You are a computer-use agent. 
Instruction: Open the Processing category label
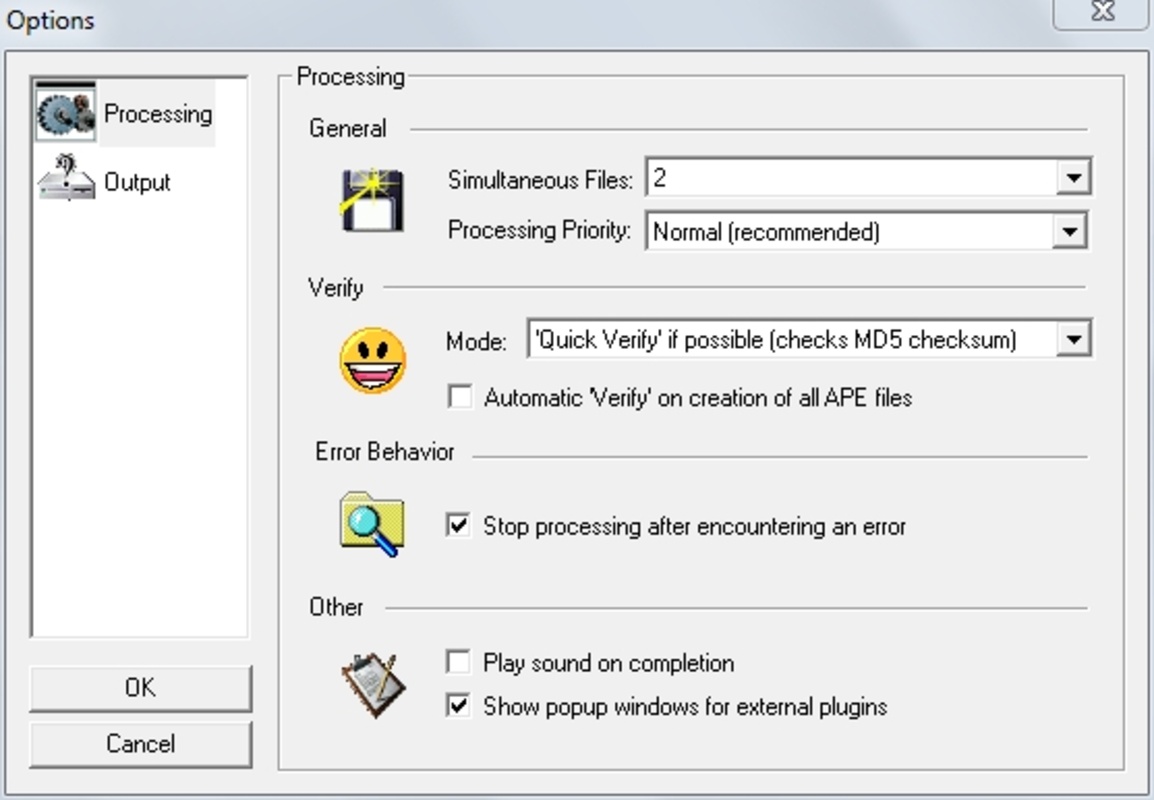point(157,114)
